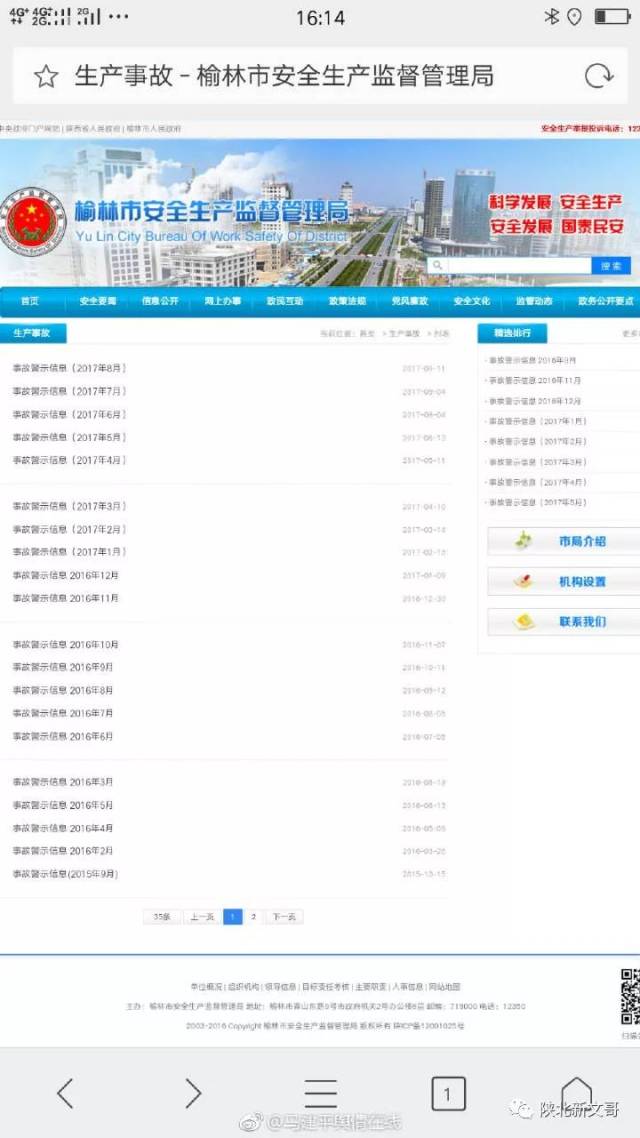Open the 信息公开 navigation item
640x1138 pixels.
(x=160, y=301)
